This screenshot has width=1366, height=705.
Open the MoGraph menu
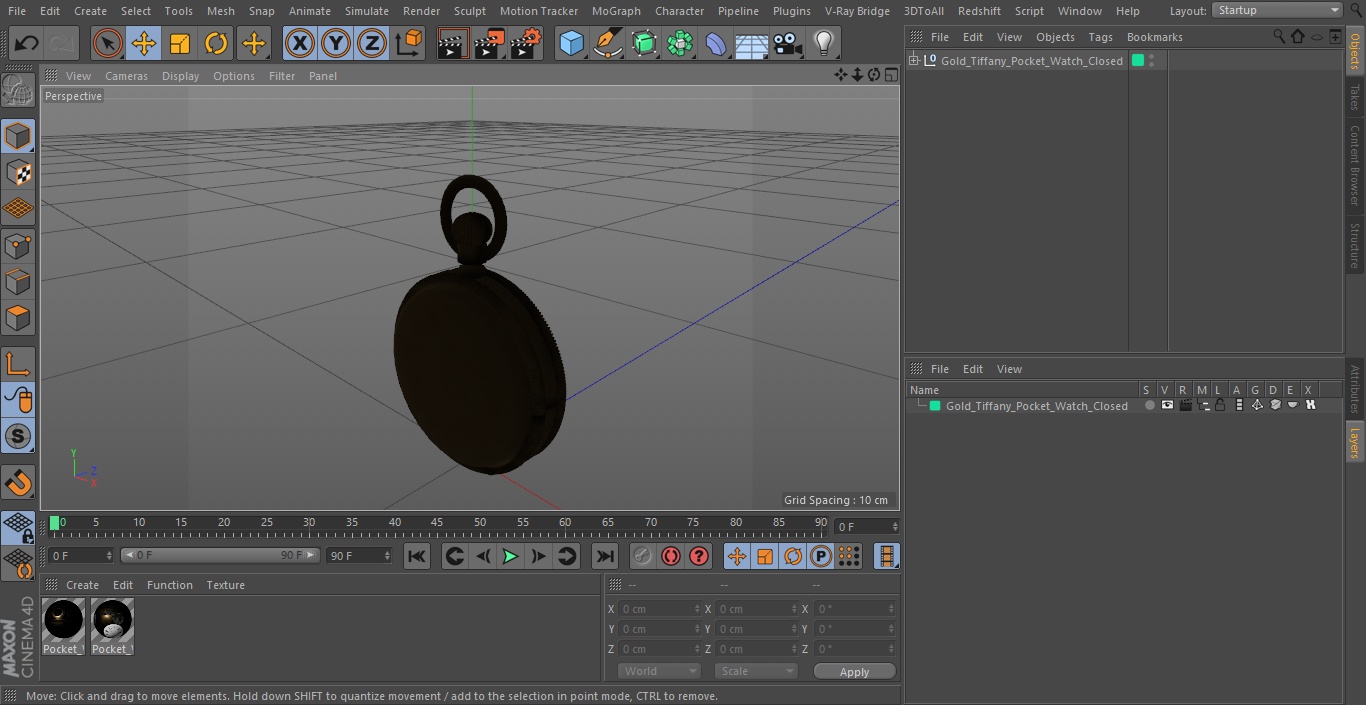point(616,11)
